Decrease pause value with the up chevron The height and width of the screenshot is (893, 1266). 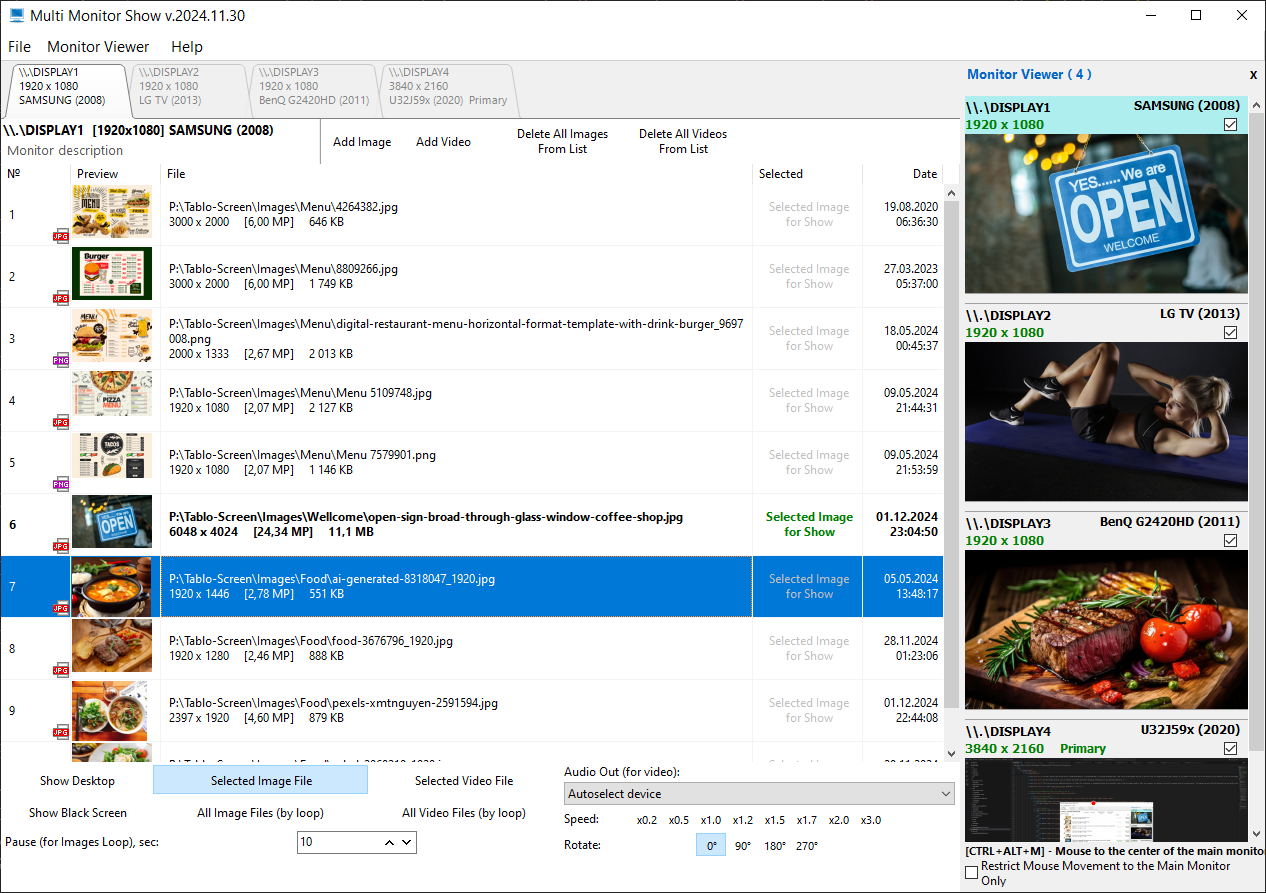tap(389, 843)
